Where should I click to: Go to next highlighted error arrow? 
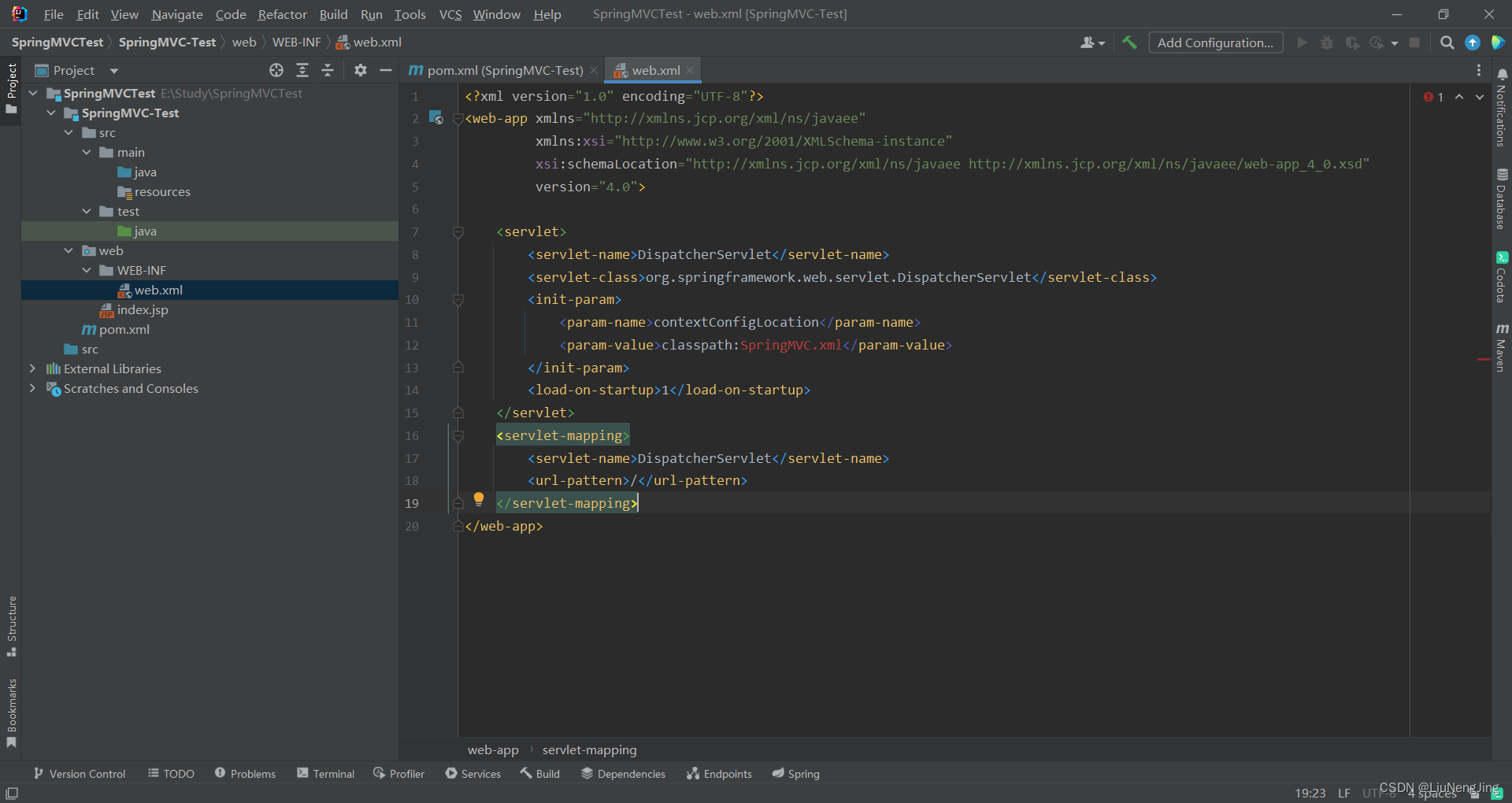[x=1480, y=97]
